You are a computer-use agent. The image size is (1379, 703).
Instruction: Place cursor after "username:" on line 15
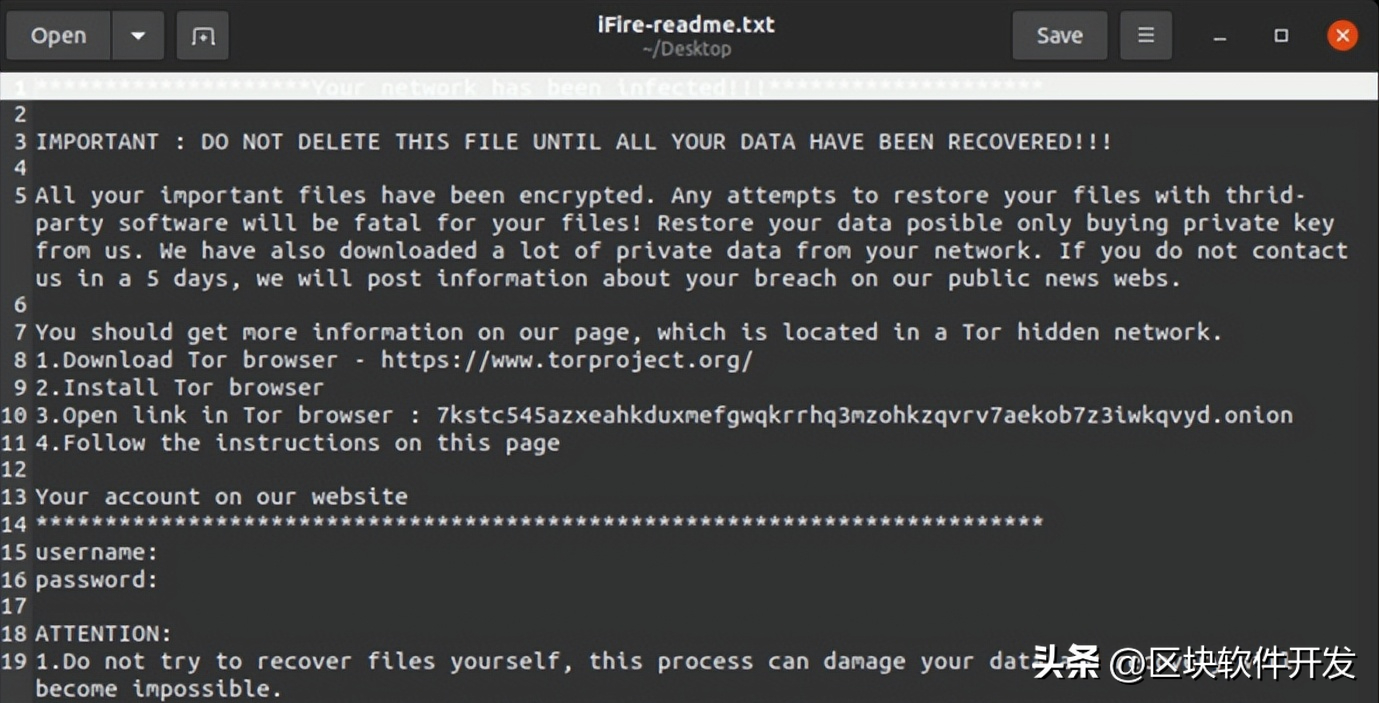(x=160, y=552)
